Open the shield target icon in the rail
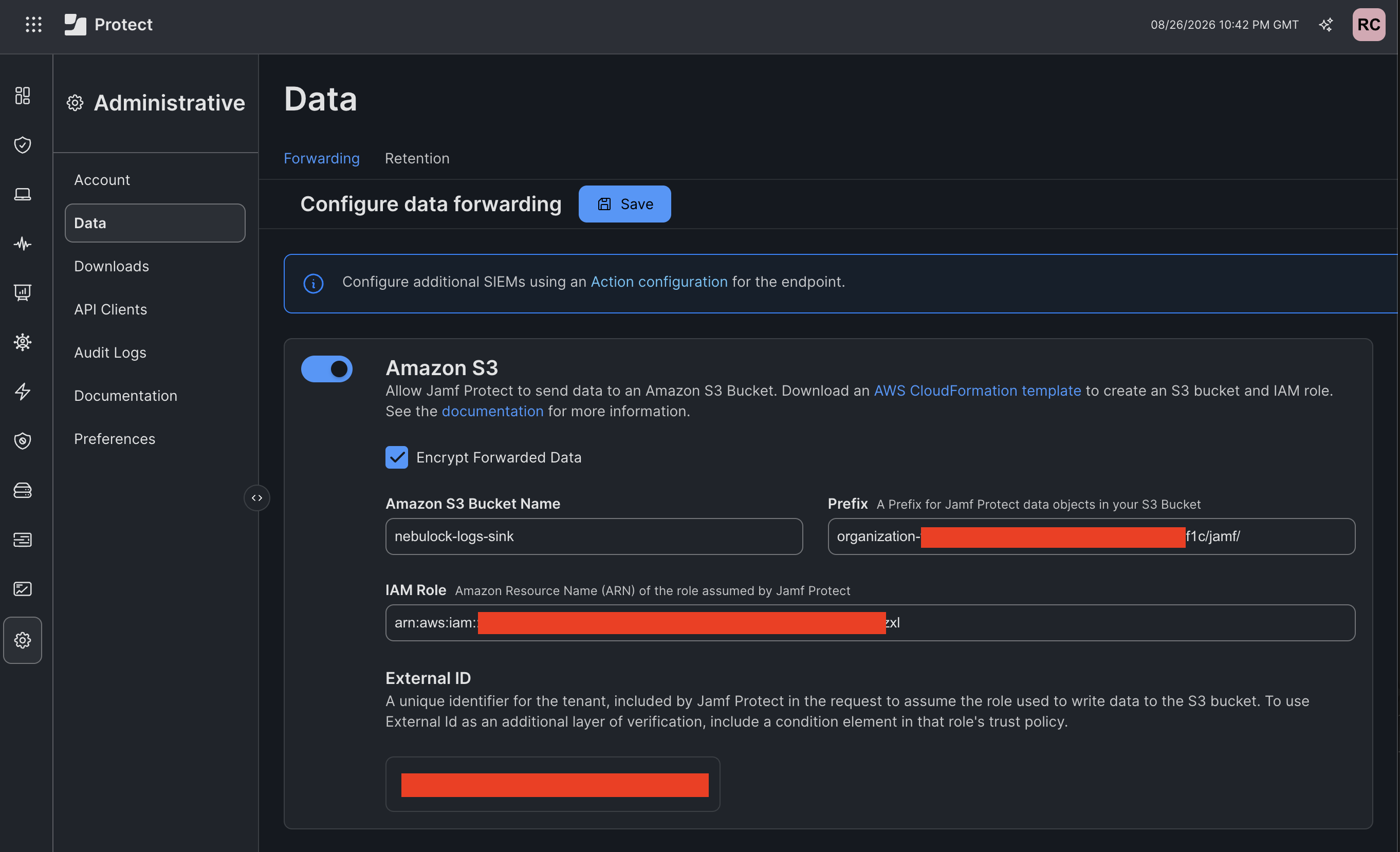The image size is (1400, 852). (x=23, y=441)
